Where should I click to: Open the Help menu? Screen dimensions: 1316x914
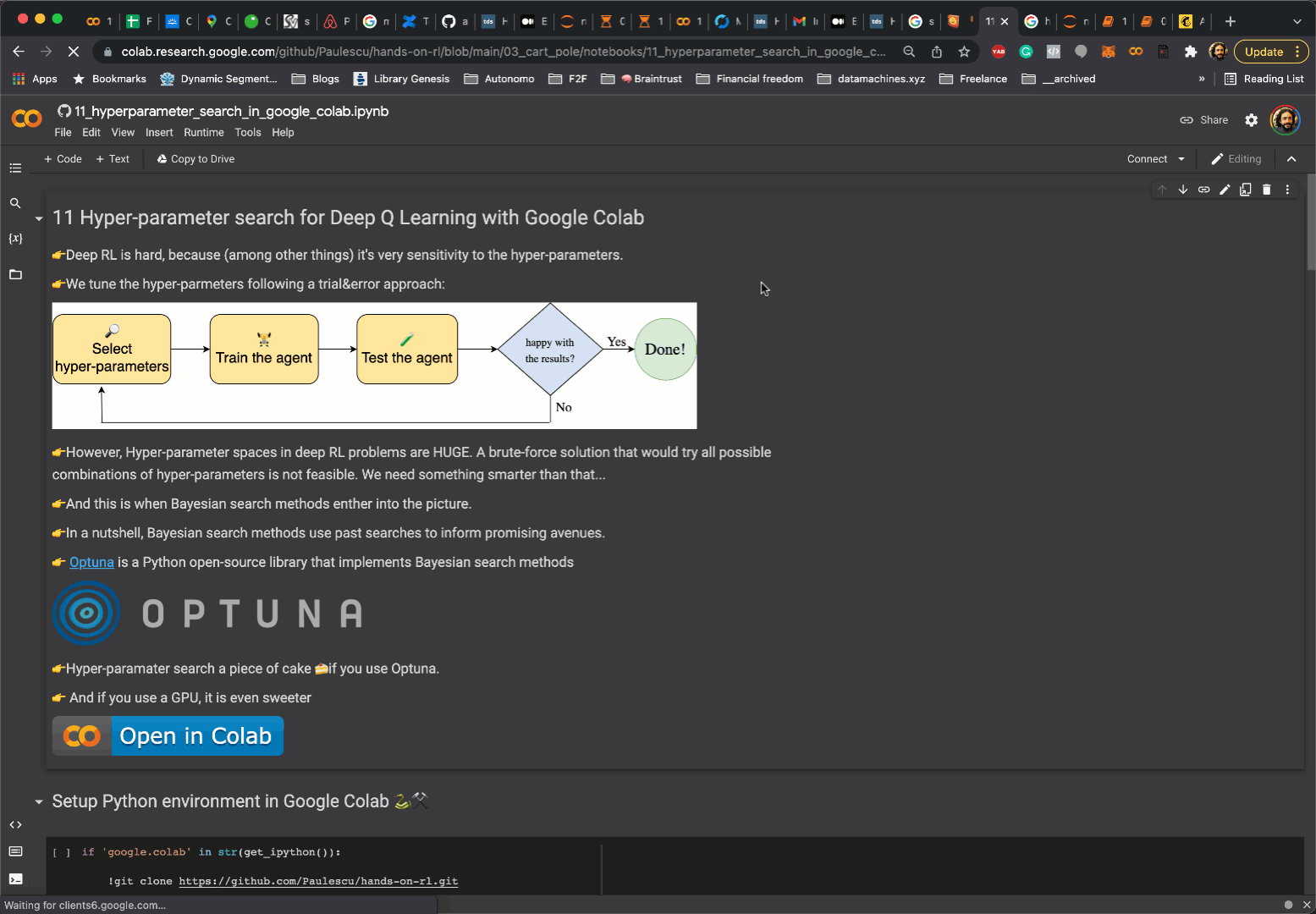point(283,133)
